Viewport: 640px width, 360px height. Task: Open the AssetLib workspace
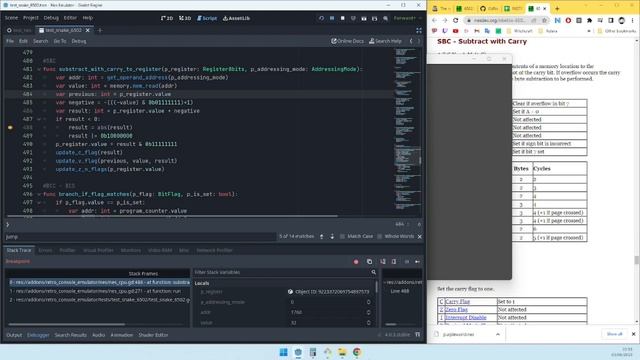(236, 18)
